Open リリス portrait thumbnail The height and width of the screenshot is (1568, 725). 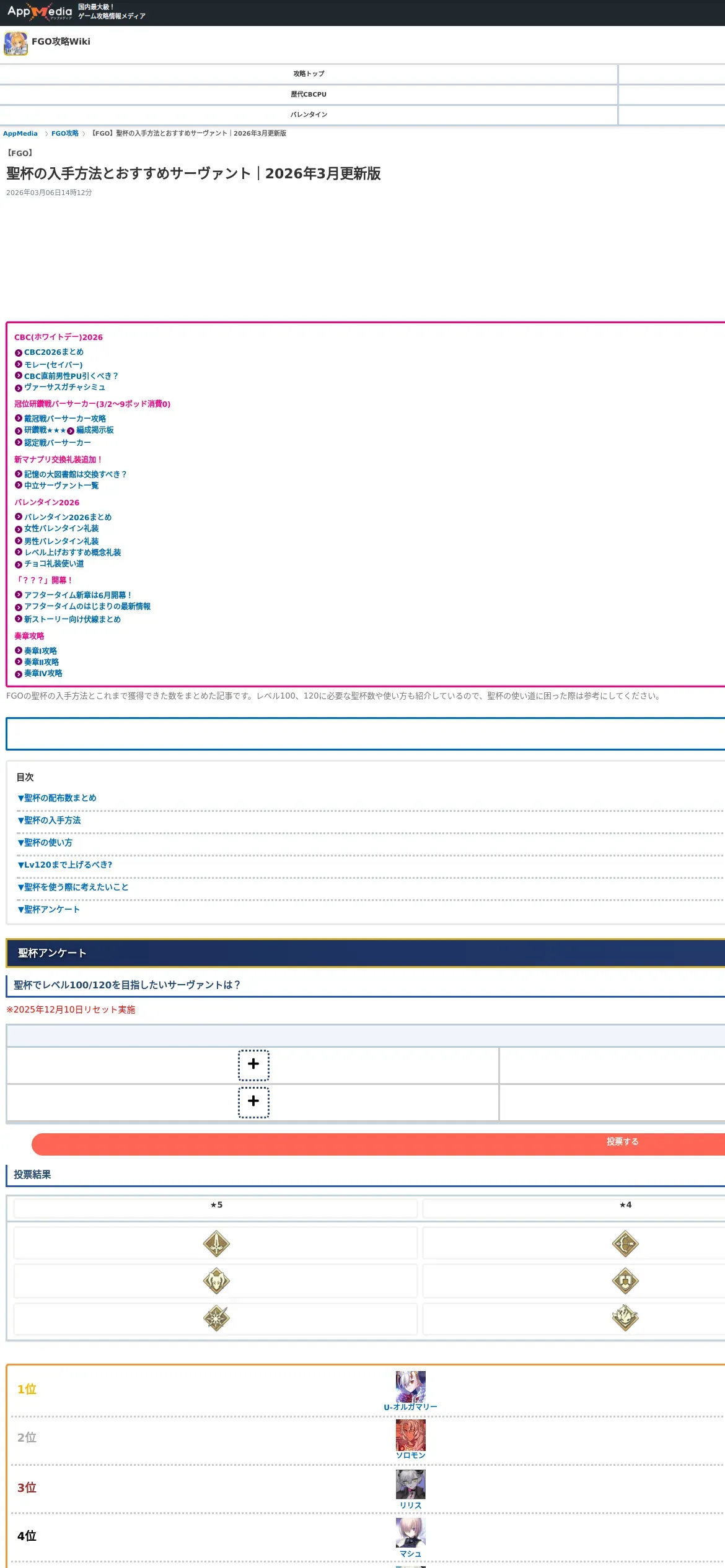[411, 1484]
